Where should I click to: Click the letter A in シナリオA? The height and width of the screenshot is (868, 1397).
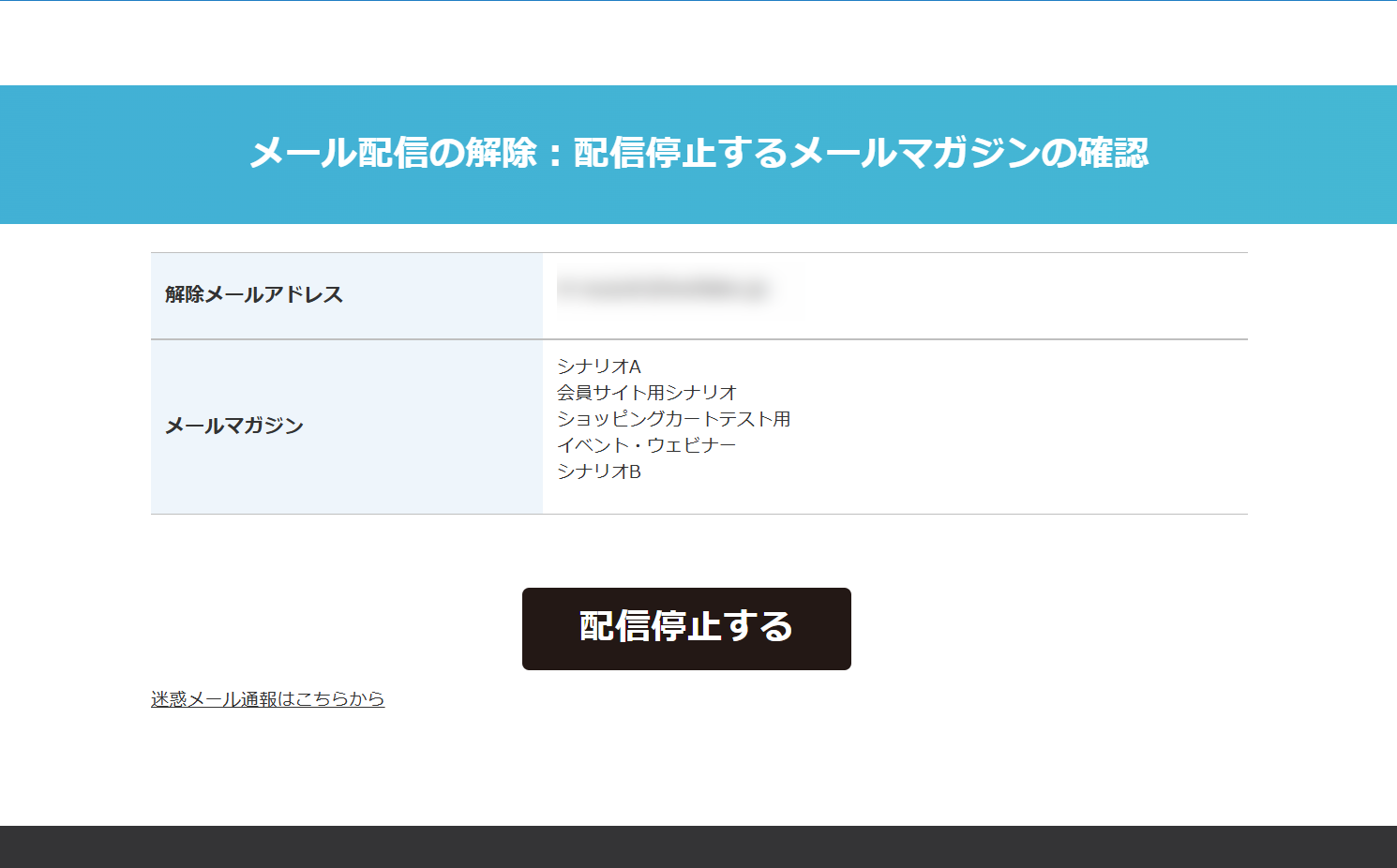point(635,367)
